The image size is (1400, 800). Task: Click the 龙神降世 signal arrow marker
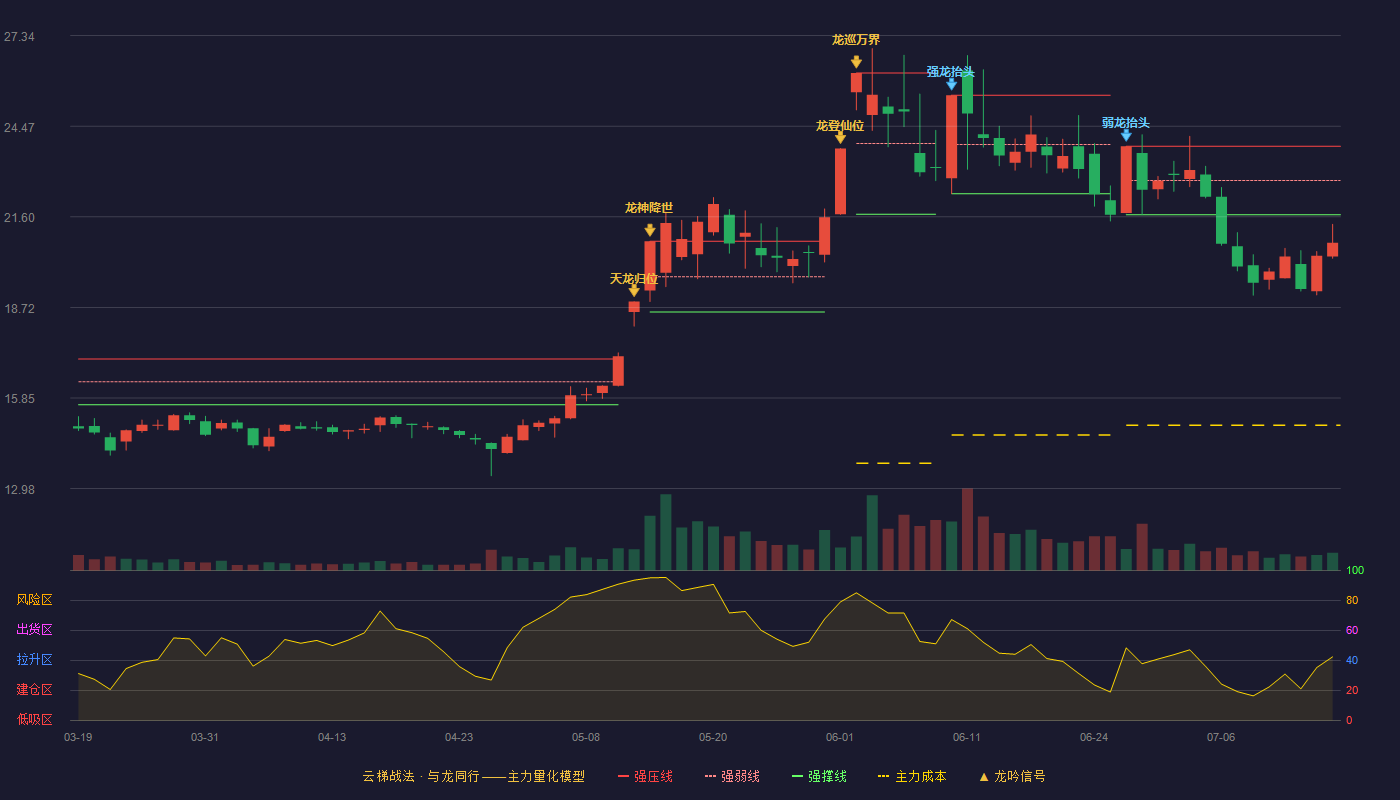pyautogui.click(x=650, y=230)
